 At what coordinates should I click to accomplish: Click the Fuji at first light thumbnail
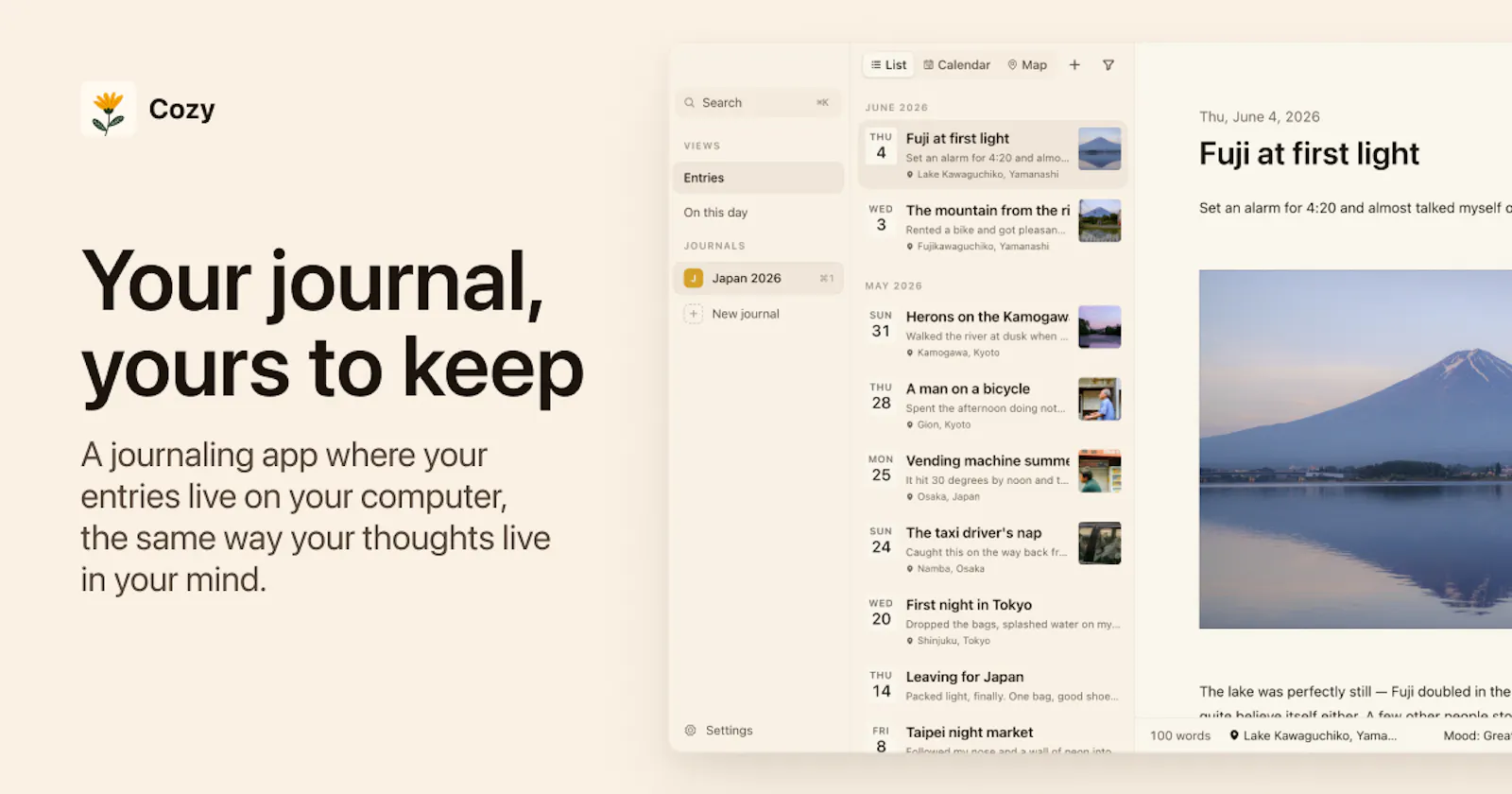click(x=1100, y=148)
